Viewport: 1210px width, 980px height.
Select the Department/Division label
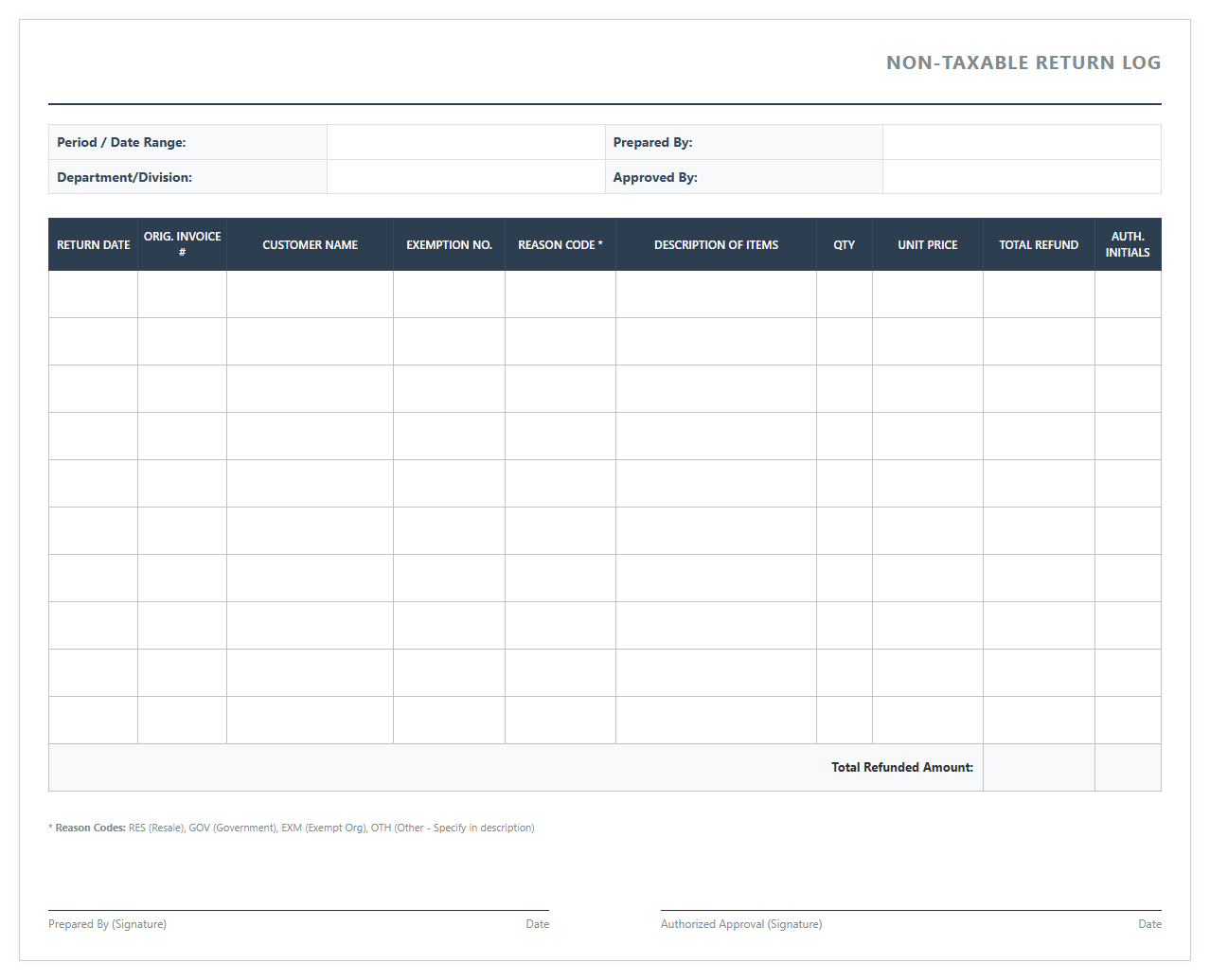point(124,177)
